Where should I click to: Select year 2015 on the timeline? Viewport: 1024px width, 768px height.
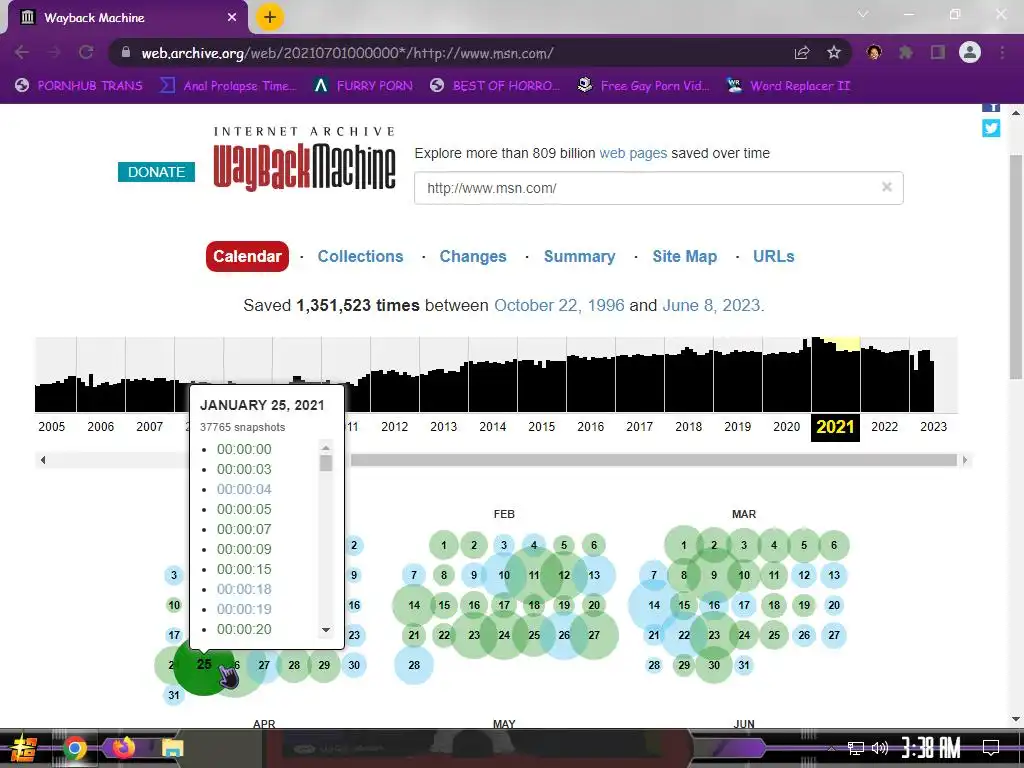pyautogui.click(x=541, y=426)
